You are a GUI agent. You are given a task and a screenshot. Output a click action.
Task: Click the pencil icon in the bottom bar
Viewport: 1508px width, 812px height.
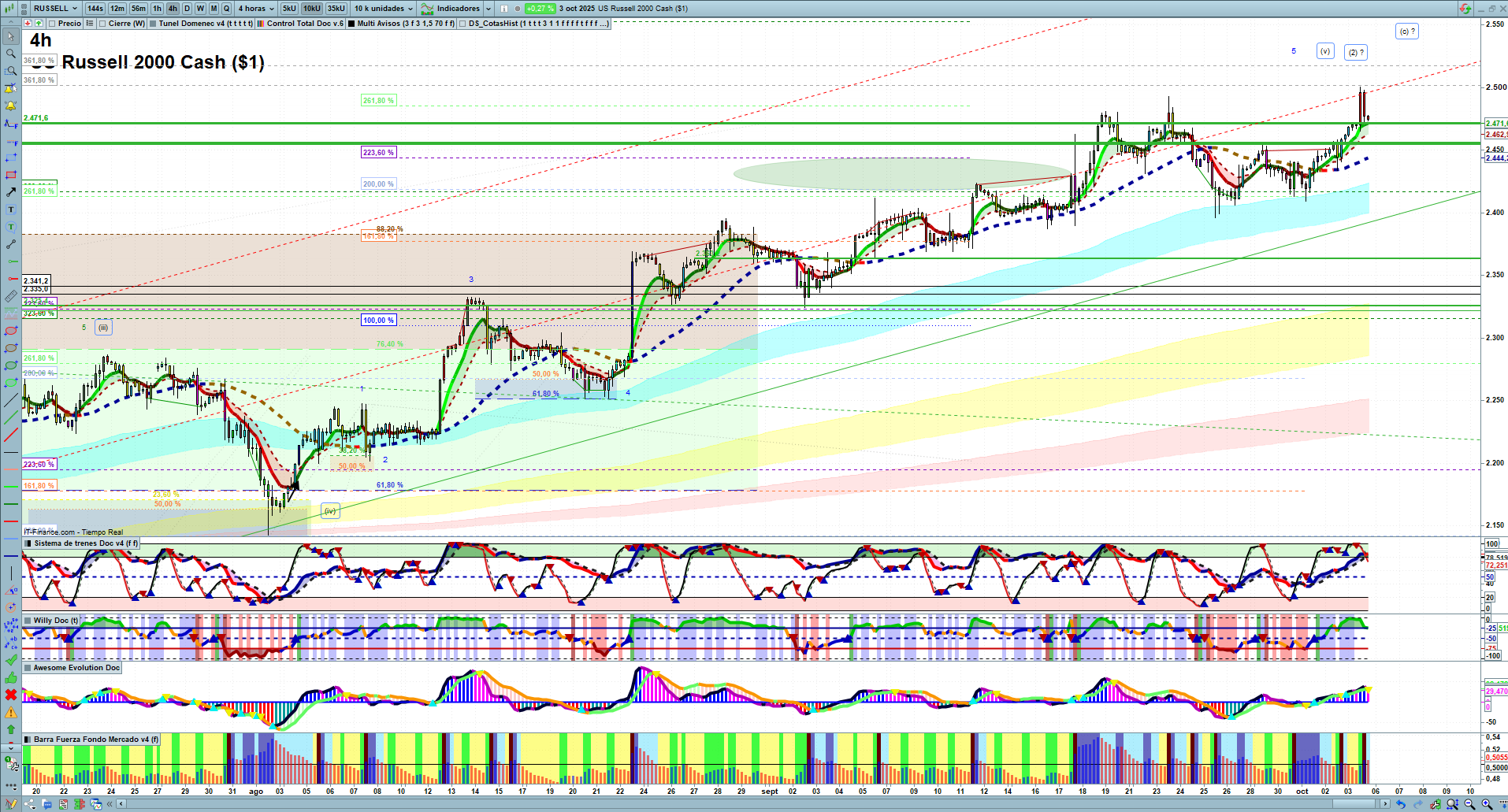point(11,804)
